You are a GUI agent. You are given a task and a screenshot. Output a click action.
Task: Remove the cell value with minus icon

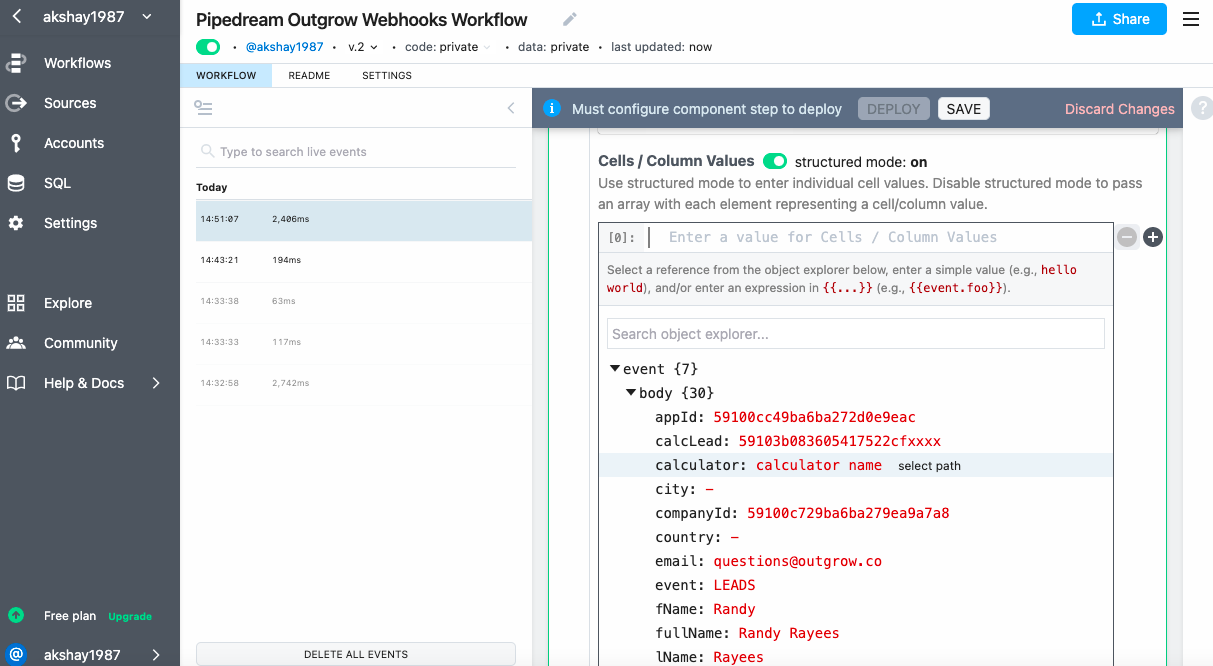tap(1127, 237)
